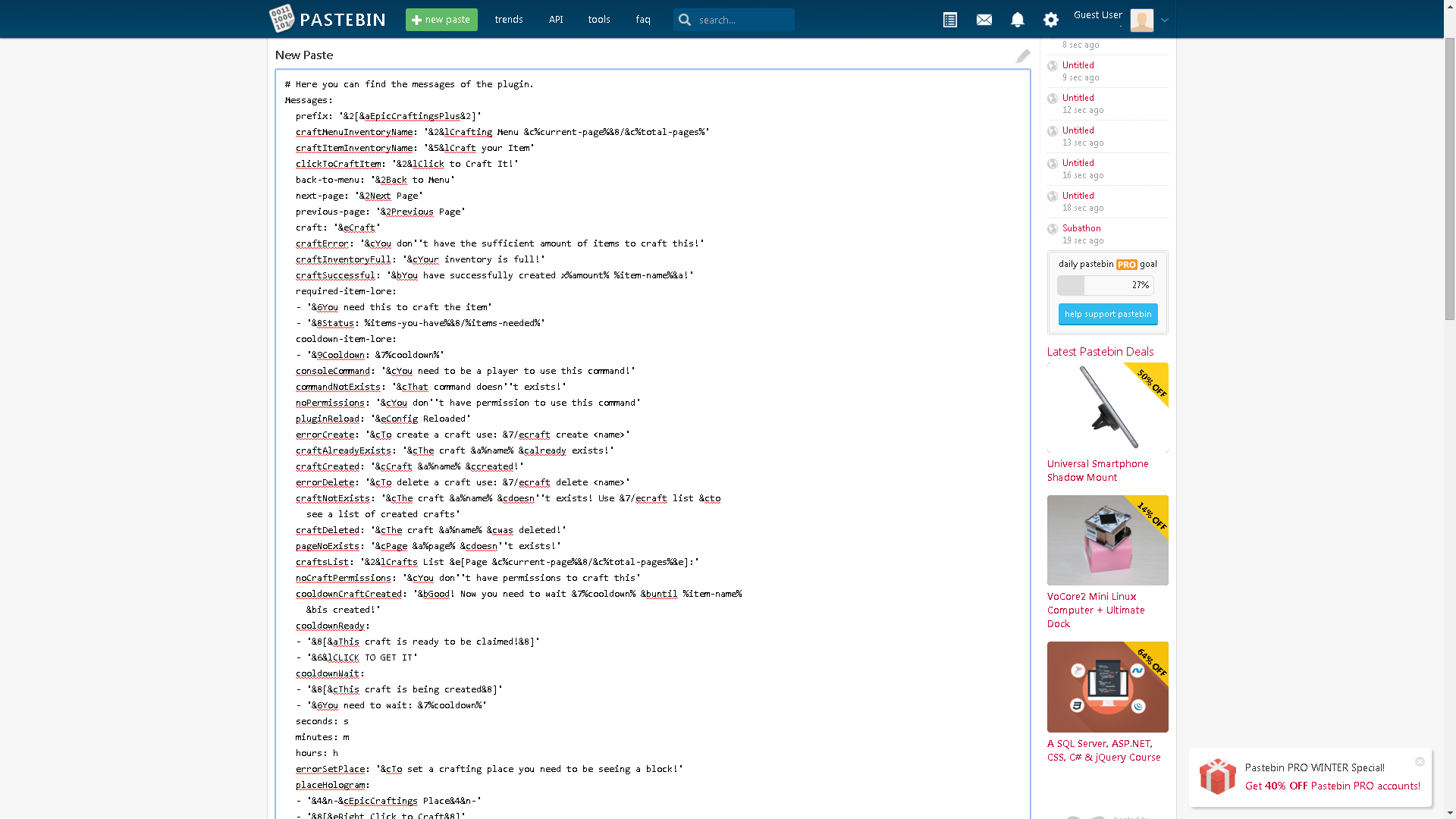Click the search magnifier icon
Viewport: 1456px width, 819px height.
point(685,20)
